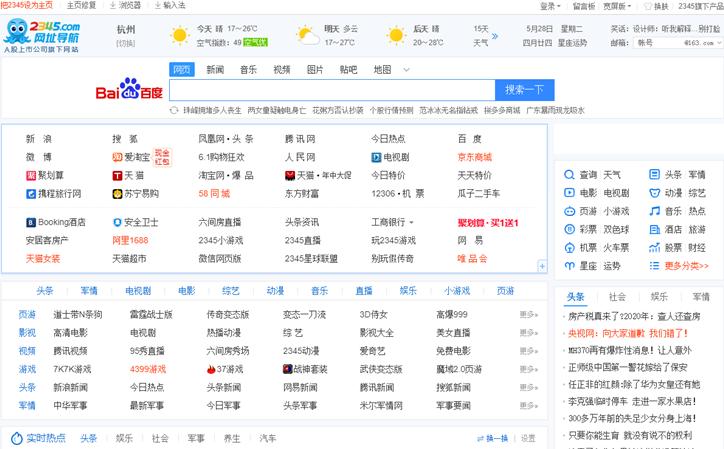Click the 彩票 lottery icon in sidebar

point(569,229)
